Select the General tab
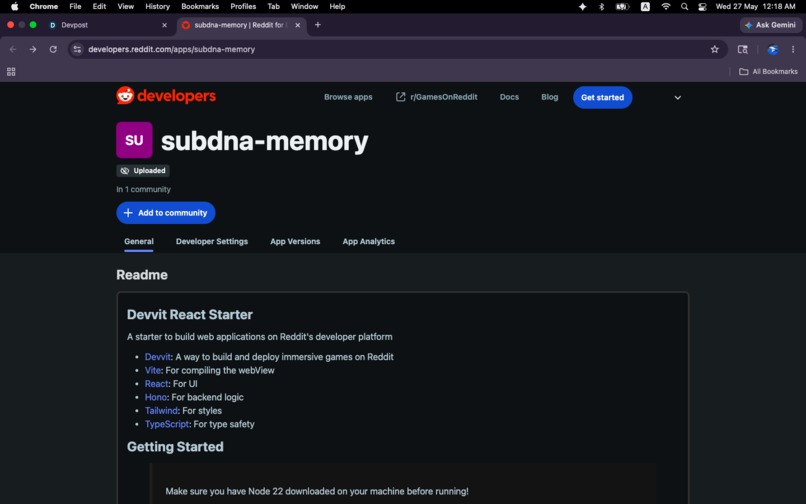806x504 pixels. [x=139, y=241]
